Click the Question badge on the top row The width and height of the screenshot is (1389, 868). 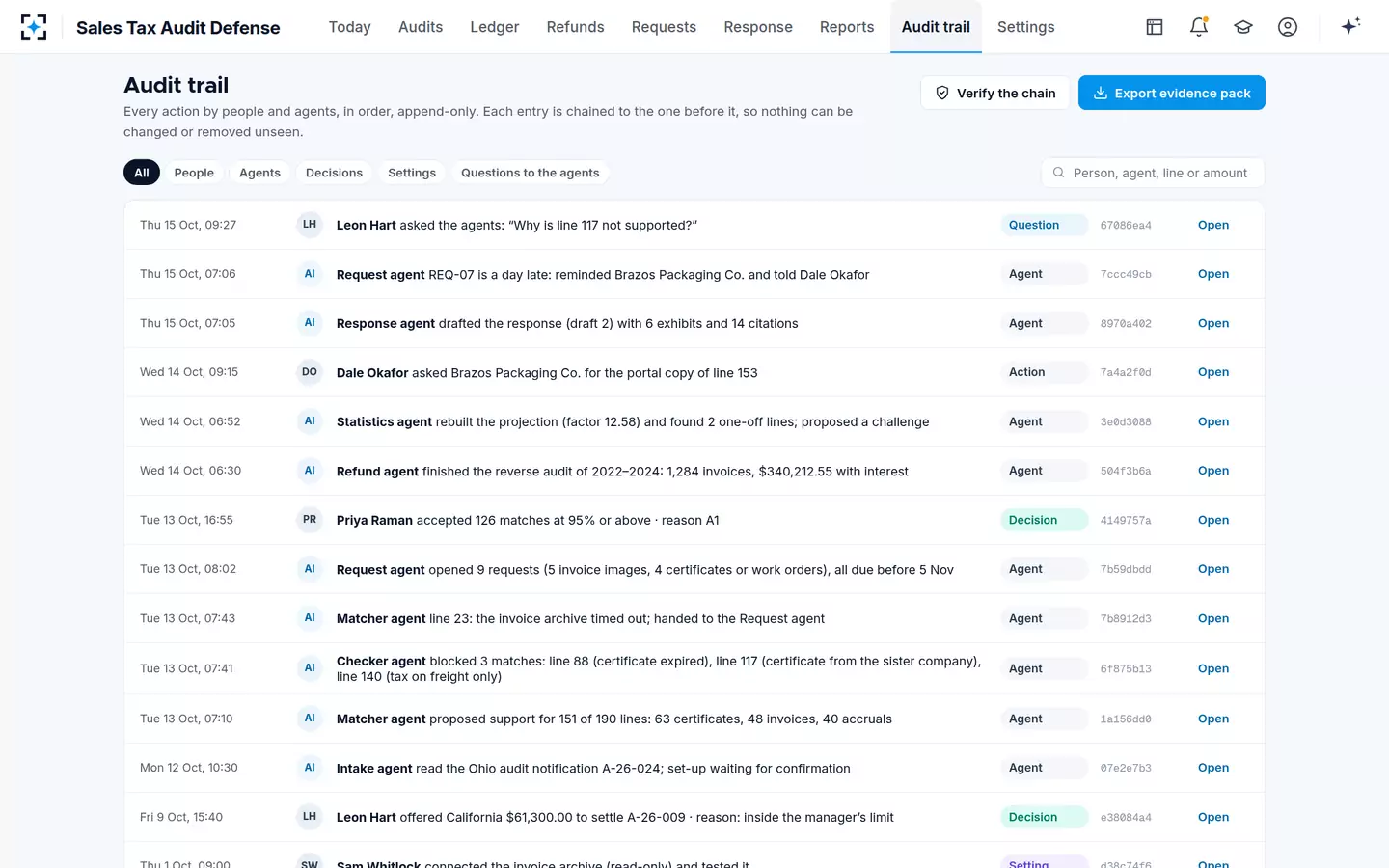(x=1044, y=225)
